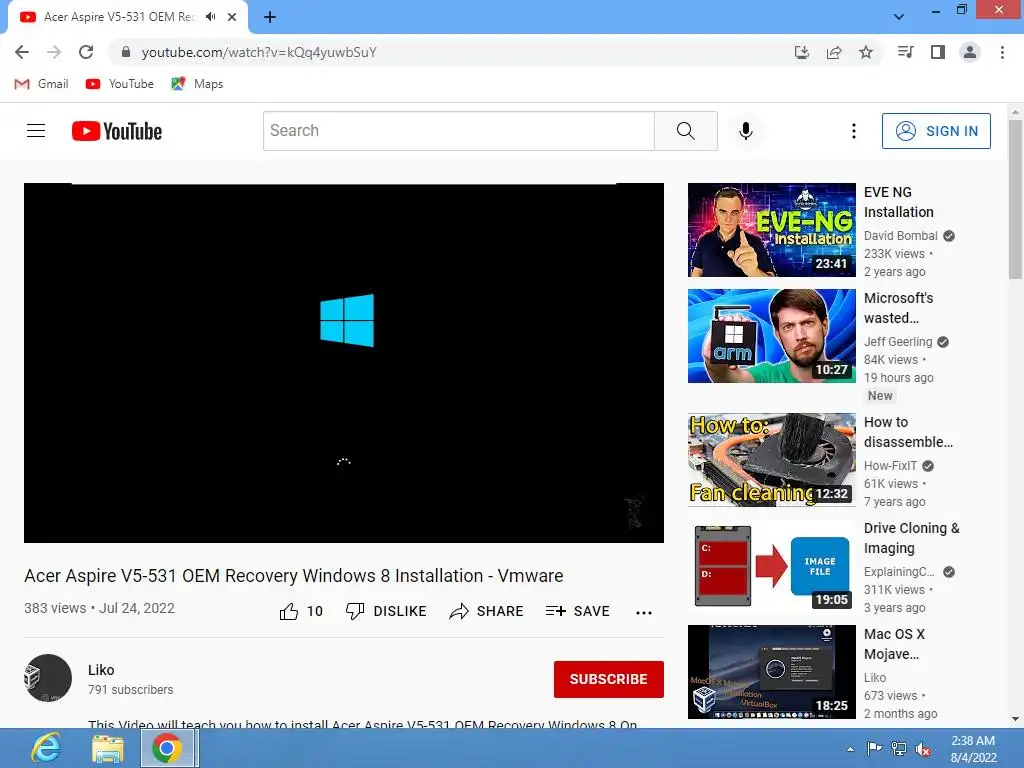The image size is (1024, 768).
Task: Close the Acer Aspire YouTube tab
Action: [232, 17]
